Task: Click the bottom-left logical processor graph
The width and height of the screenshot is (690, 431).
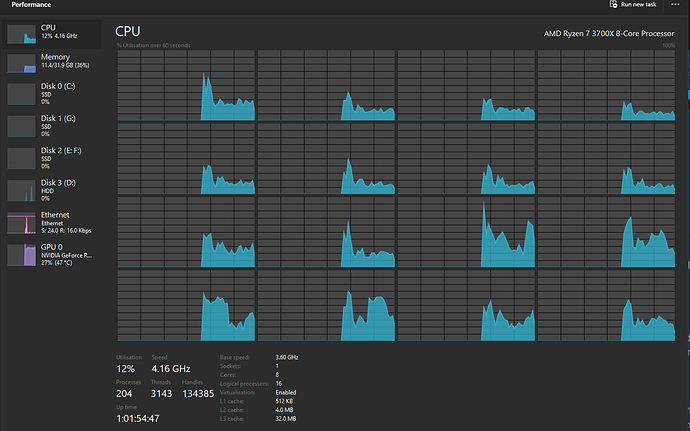Action: click(x=186, y=305)
